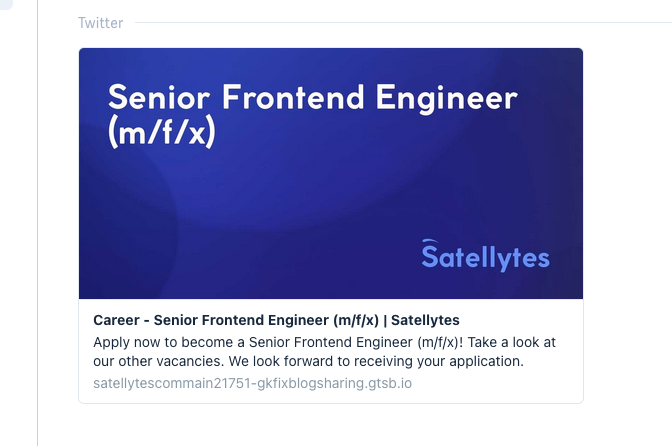Click the Satellytes logo in the preview image

click(x=485, y=256)
